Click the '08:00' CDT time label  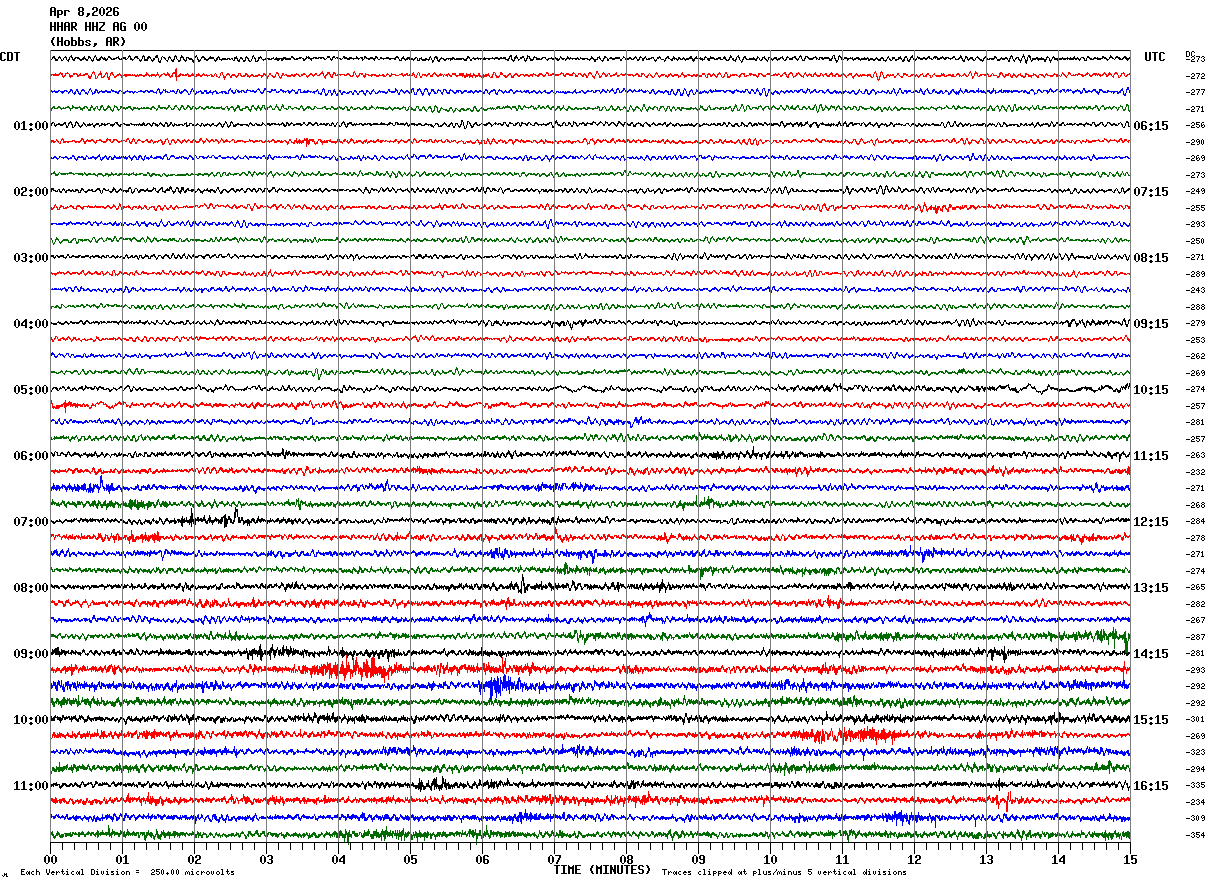coord(31,588)
